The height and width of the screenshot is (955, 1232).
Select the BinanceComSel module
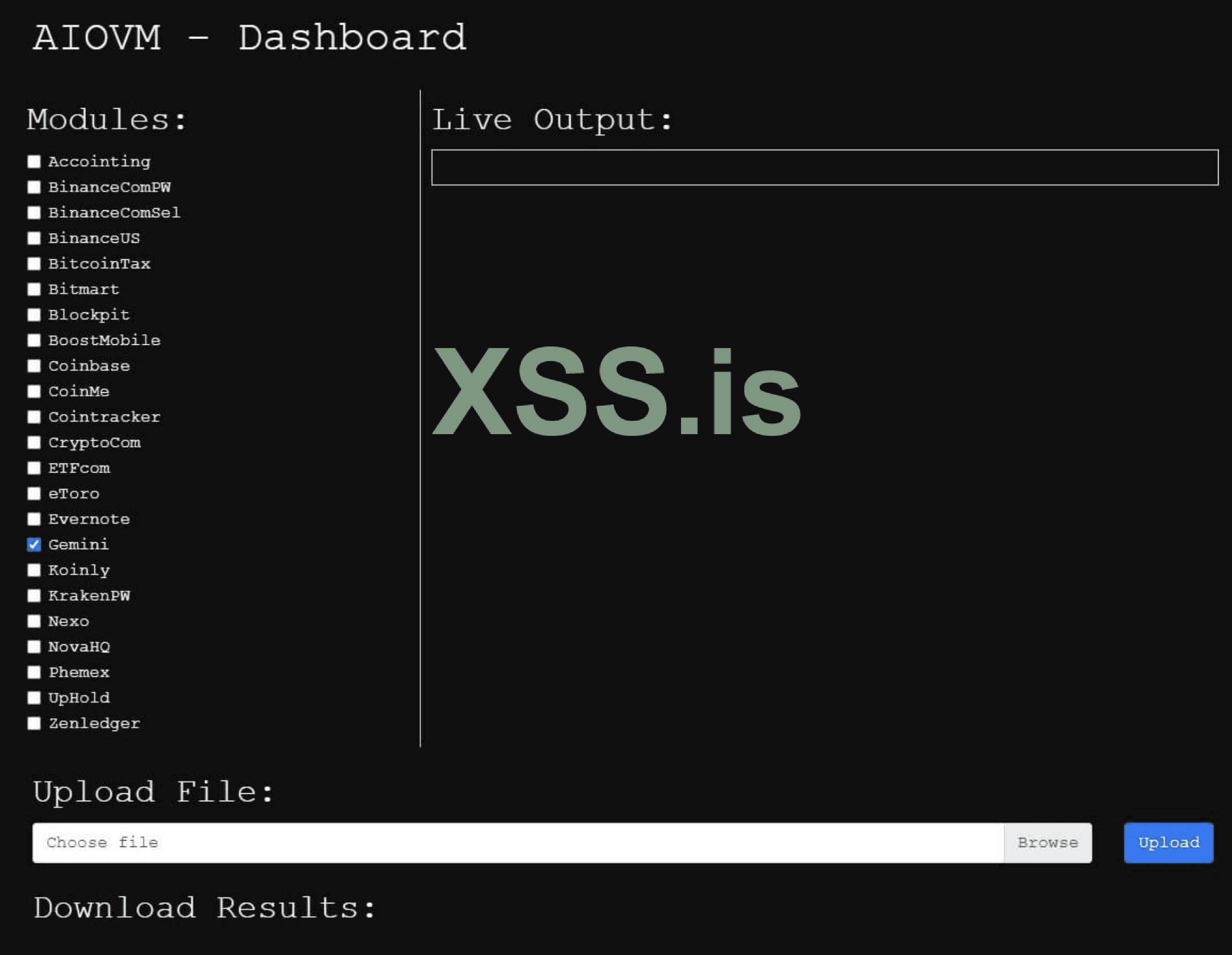pyautogui.click(x=34, y=213)
